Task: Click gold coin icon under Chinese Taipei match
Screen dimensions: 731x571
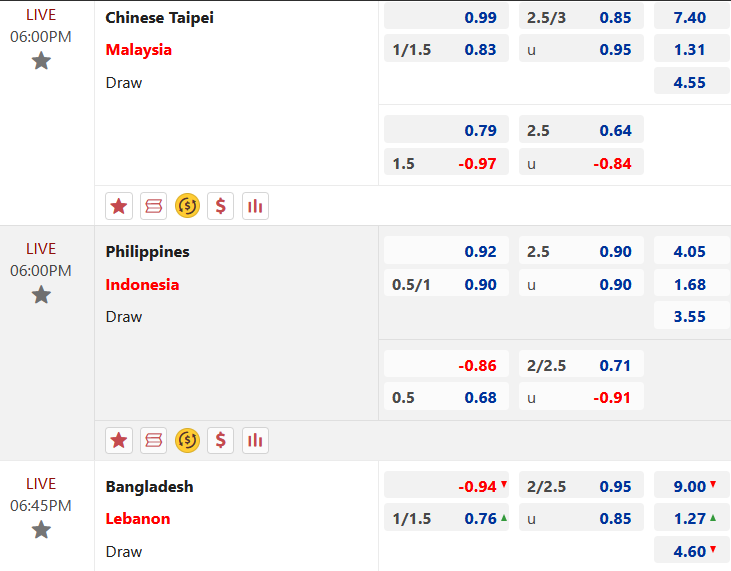Action: (187, 206)
